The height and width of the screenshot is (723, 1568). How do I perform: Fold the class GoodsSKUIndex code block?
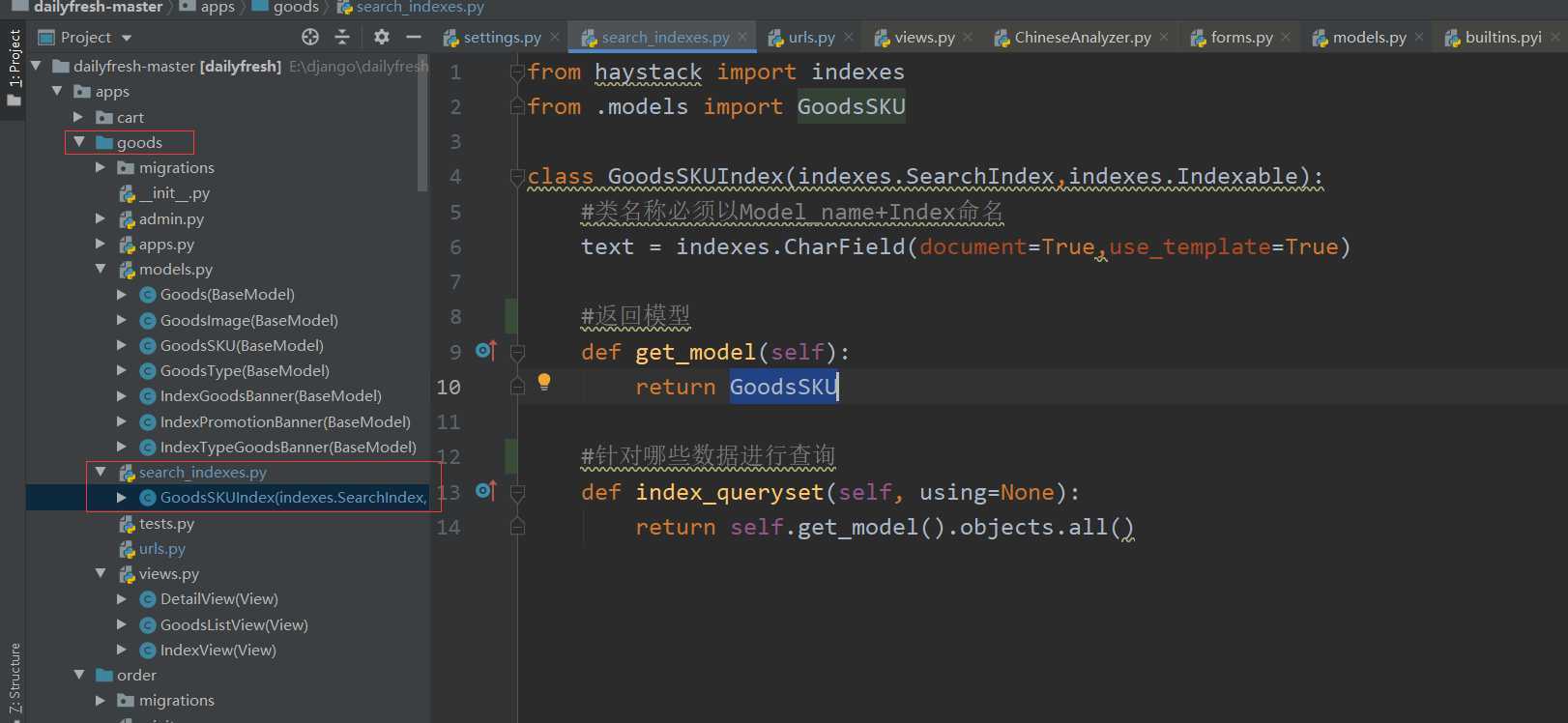tap(517, 177)
